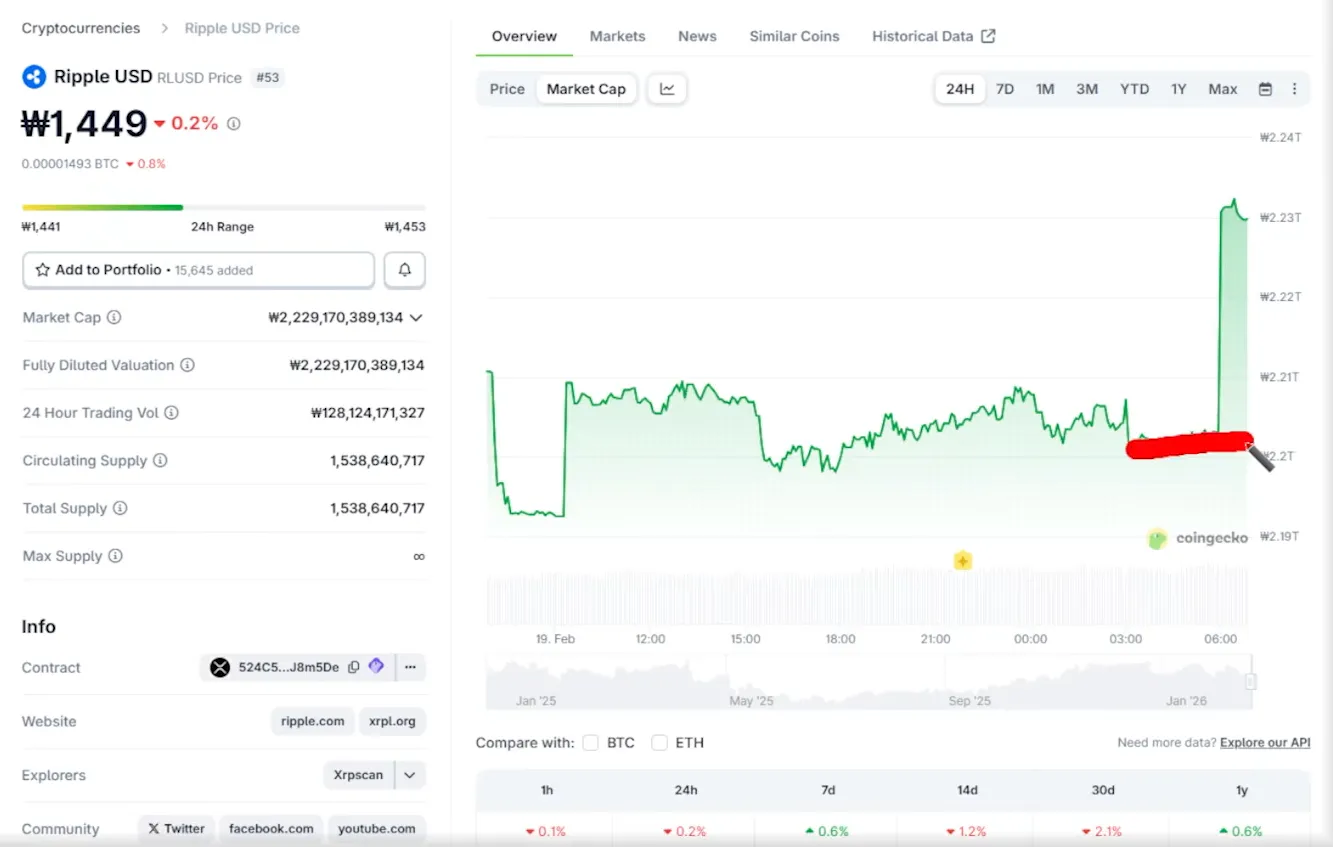Click the chart range slider right handle
Screen dimensions: 1333x847
click(1250, 682)
